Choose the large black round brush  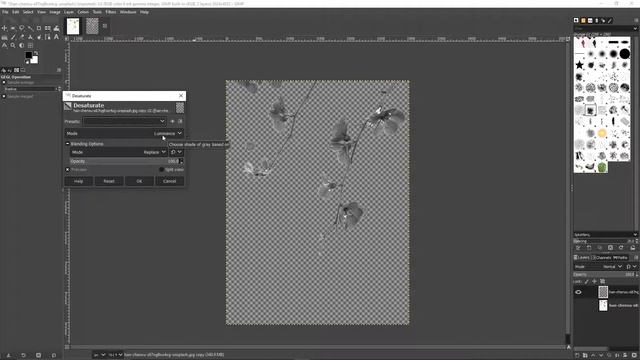point(624,53)
